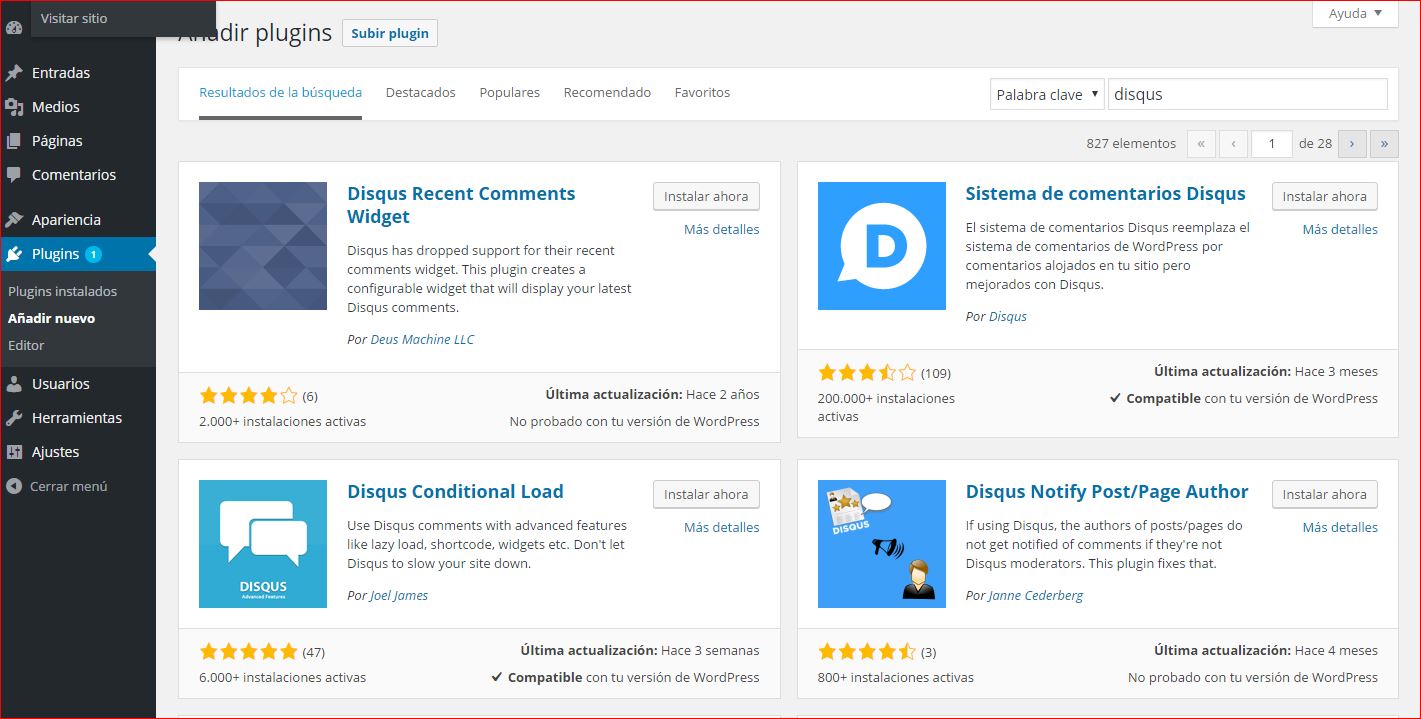The width and height of the screenshot is (1421, 719).
Task: Open Disqus Recent Comments Widget thumbnail
Action: click(263, 246)
